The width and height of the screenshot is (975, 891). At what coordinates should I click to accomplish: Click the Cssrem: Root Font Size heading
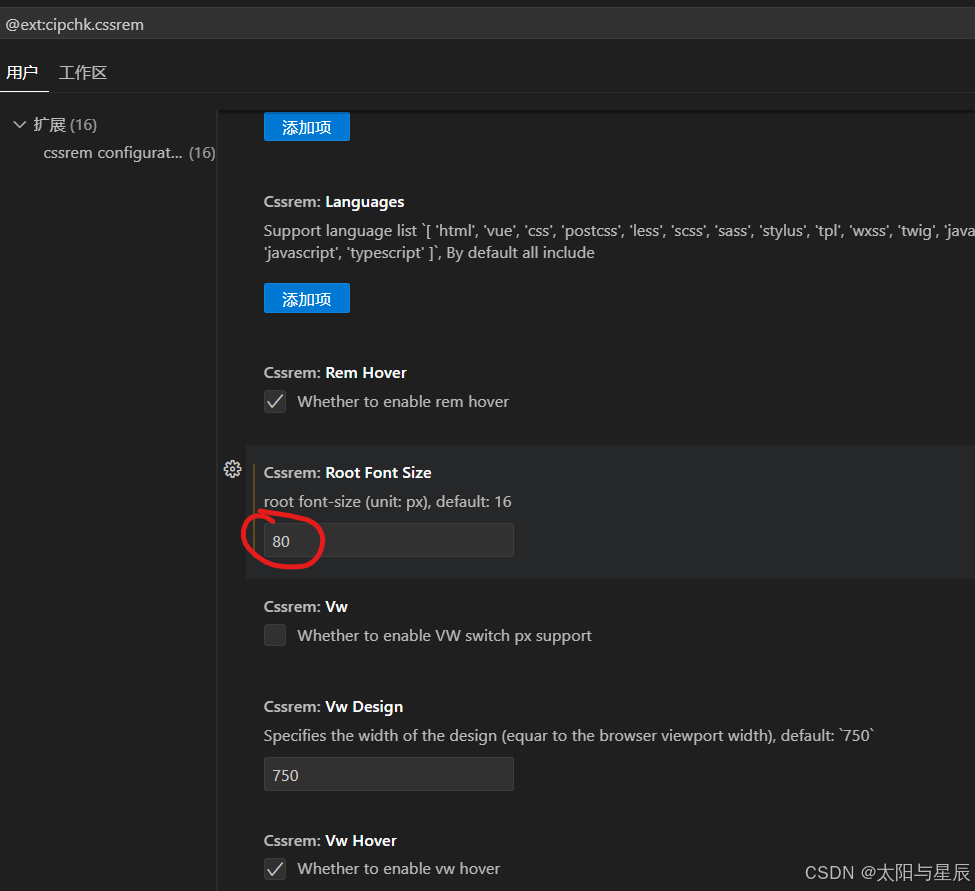click(x=348, y=473)
